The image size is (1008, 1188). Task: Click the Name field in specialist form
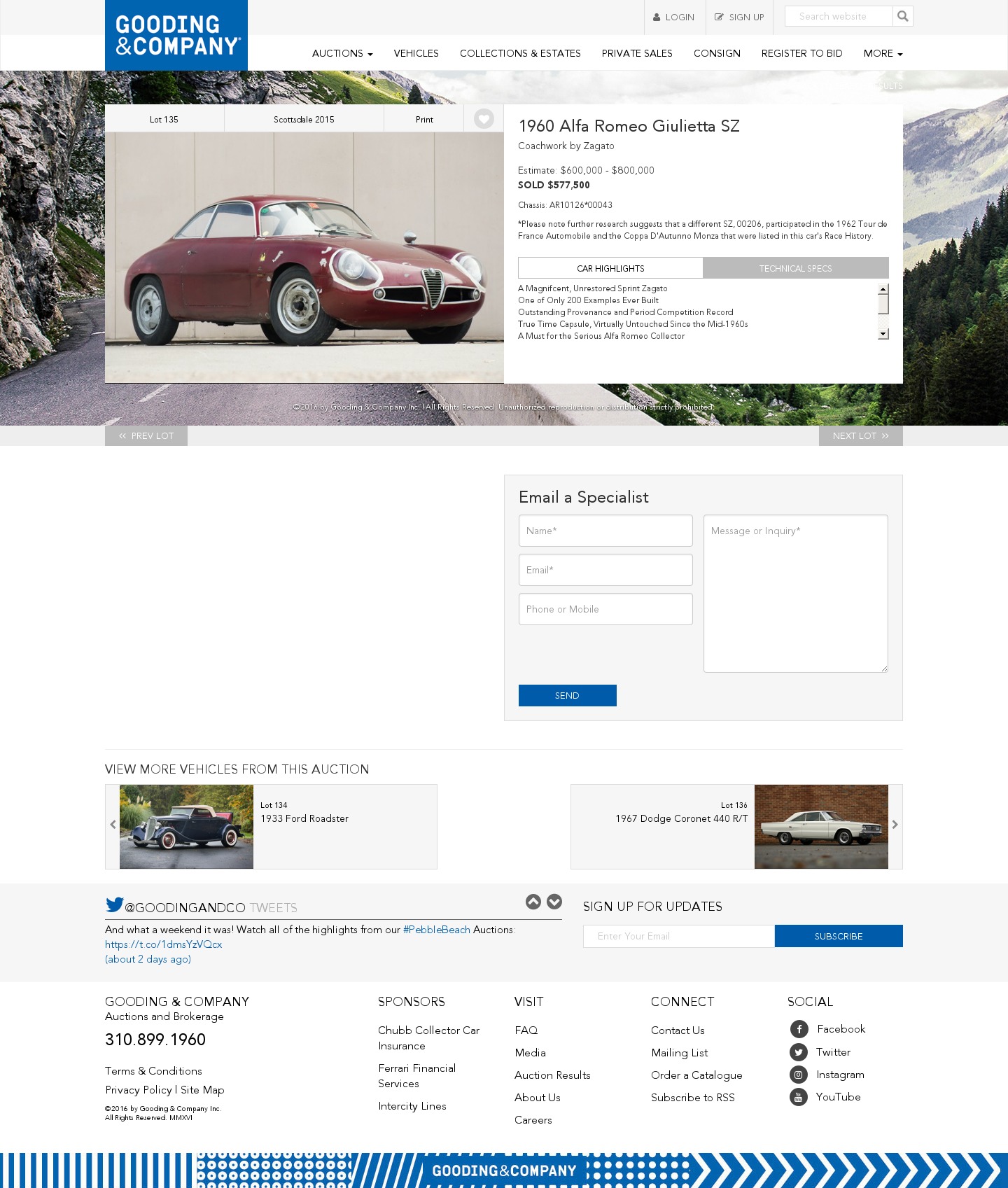(x=605, y=531)
